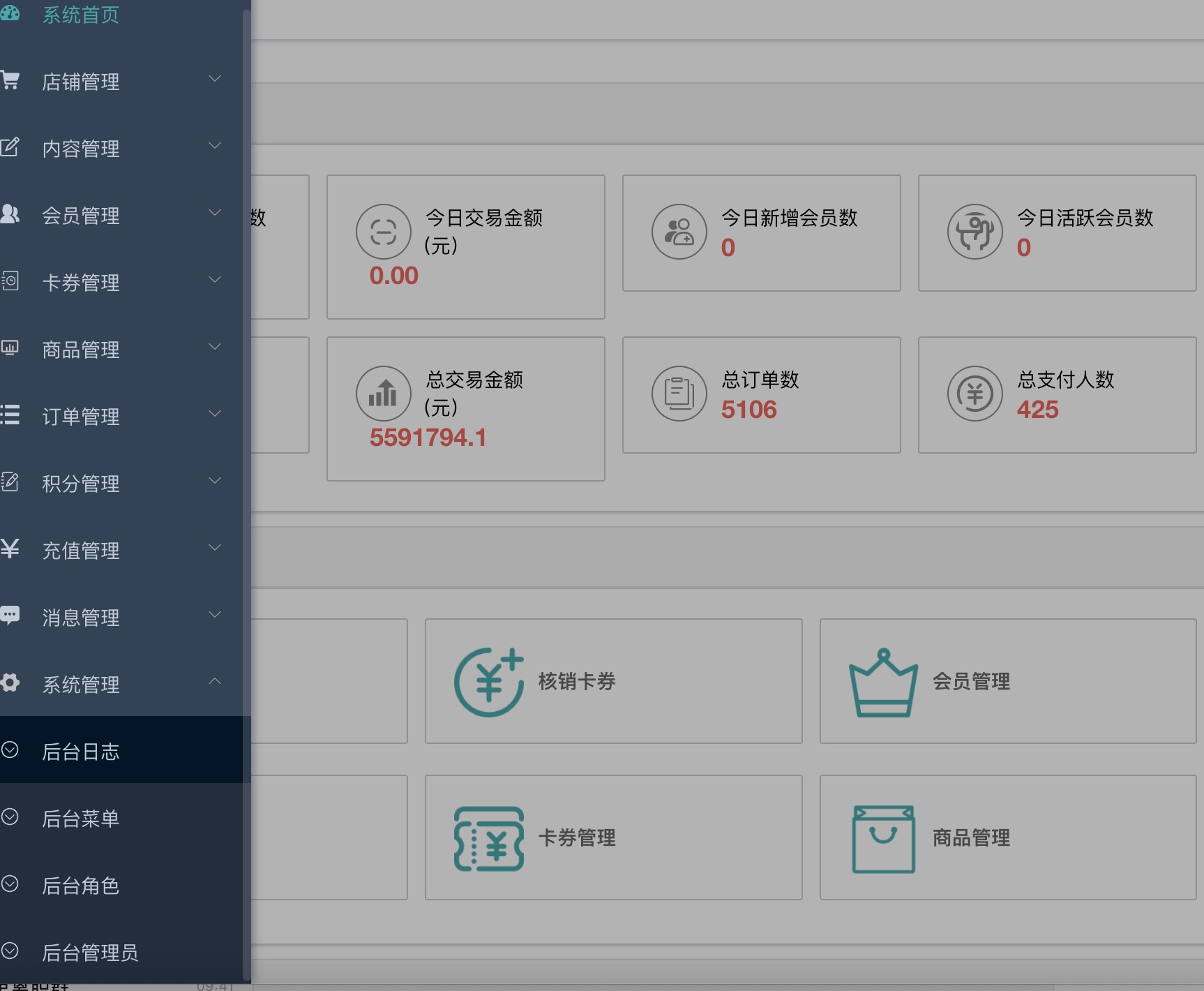
Task: Click the circle check icon beside 后台菜单
Action: pyautogui.click(x=10, y=817)
